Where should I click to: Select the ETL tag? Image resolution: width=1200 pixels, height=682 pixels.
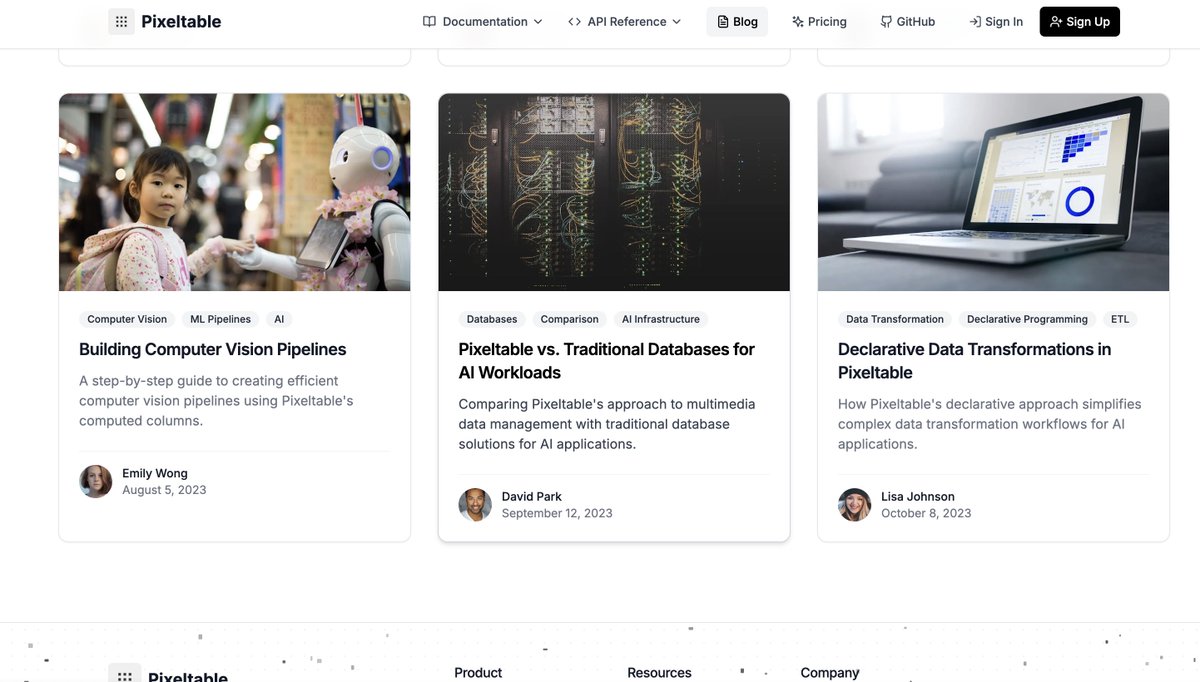click(1120, 319)
